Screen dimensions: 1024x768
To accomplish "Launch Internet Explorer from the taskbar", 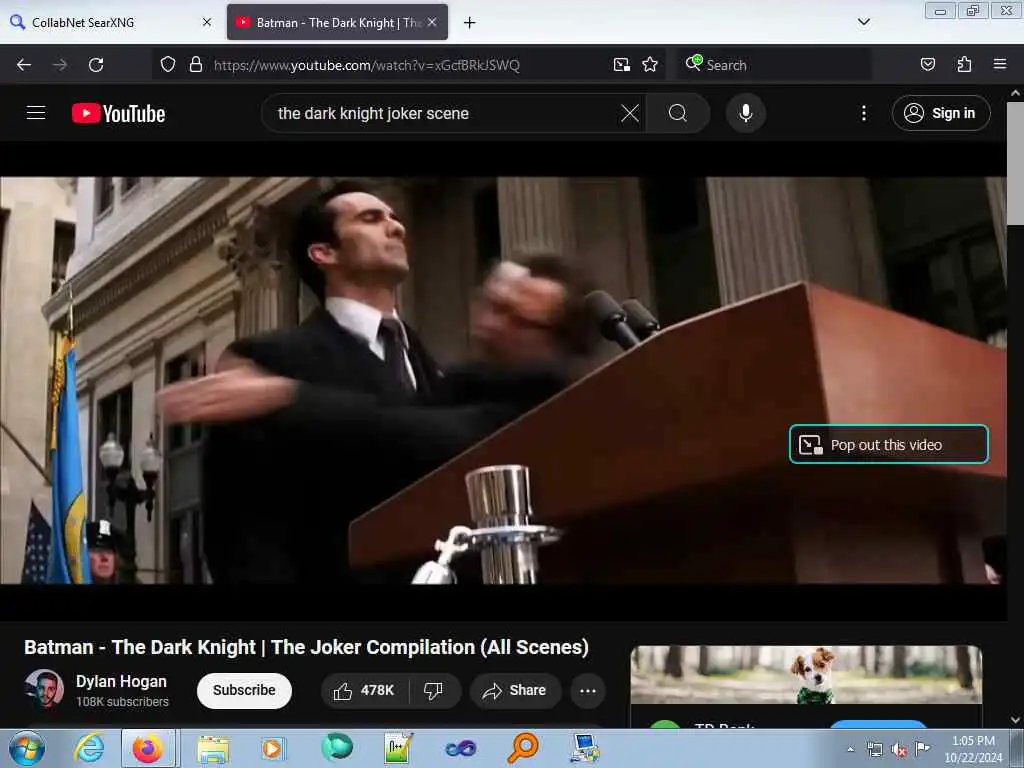I will [x=89, y=748].
